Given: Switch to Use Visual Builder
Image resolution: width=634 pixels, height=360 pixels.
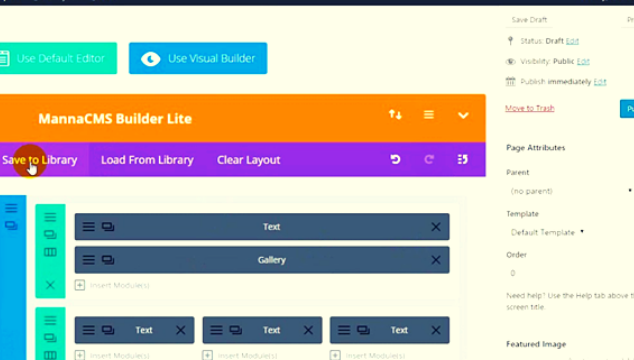Looking at the screenshot, I should pyautogui.click(x=198, y=58).
